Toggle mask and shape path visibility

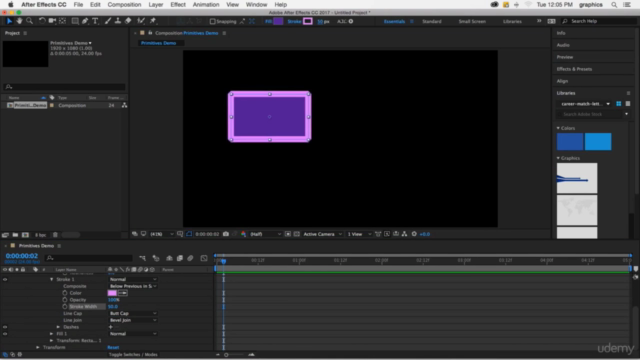pos(189,234)
